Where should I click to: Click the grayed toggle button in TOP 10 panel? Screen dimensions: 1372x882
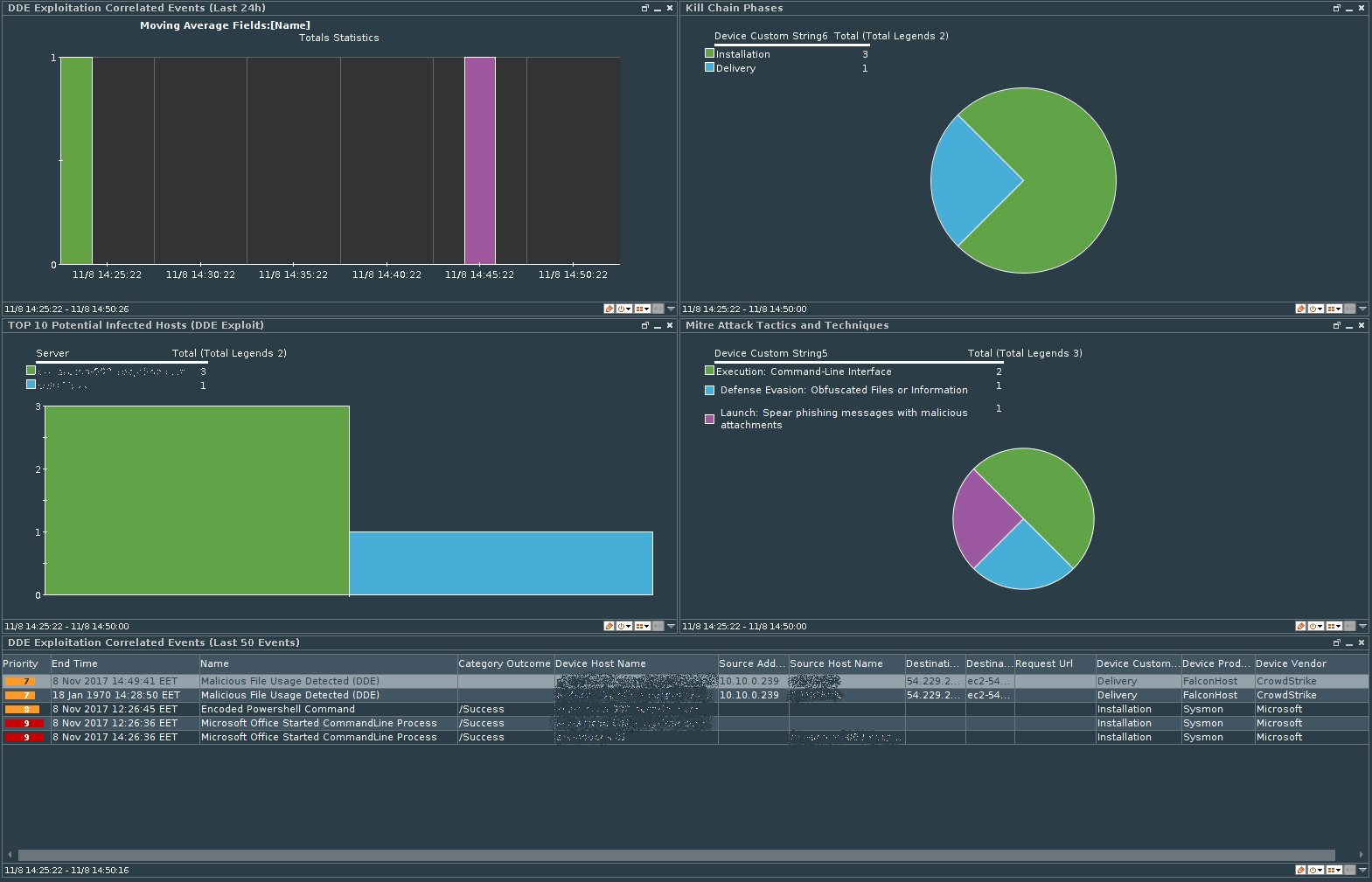[658, 626]
